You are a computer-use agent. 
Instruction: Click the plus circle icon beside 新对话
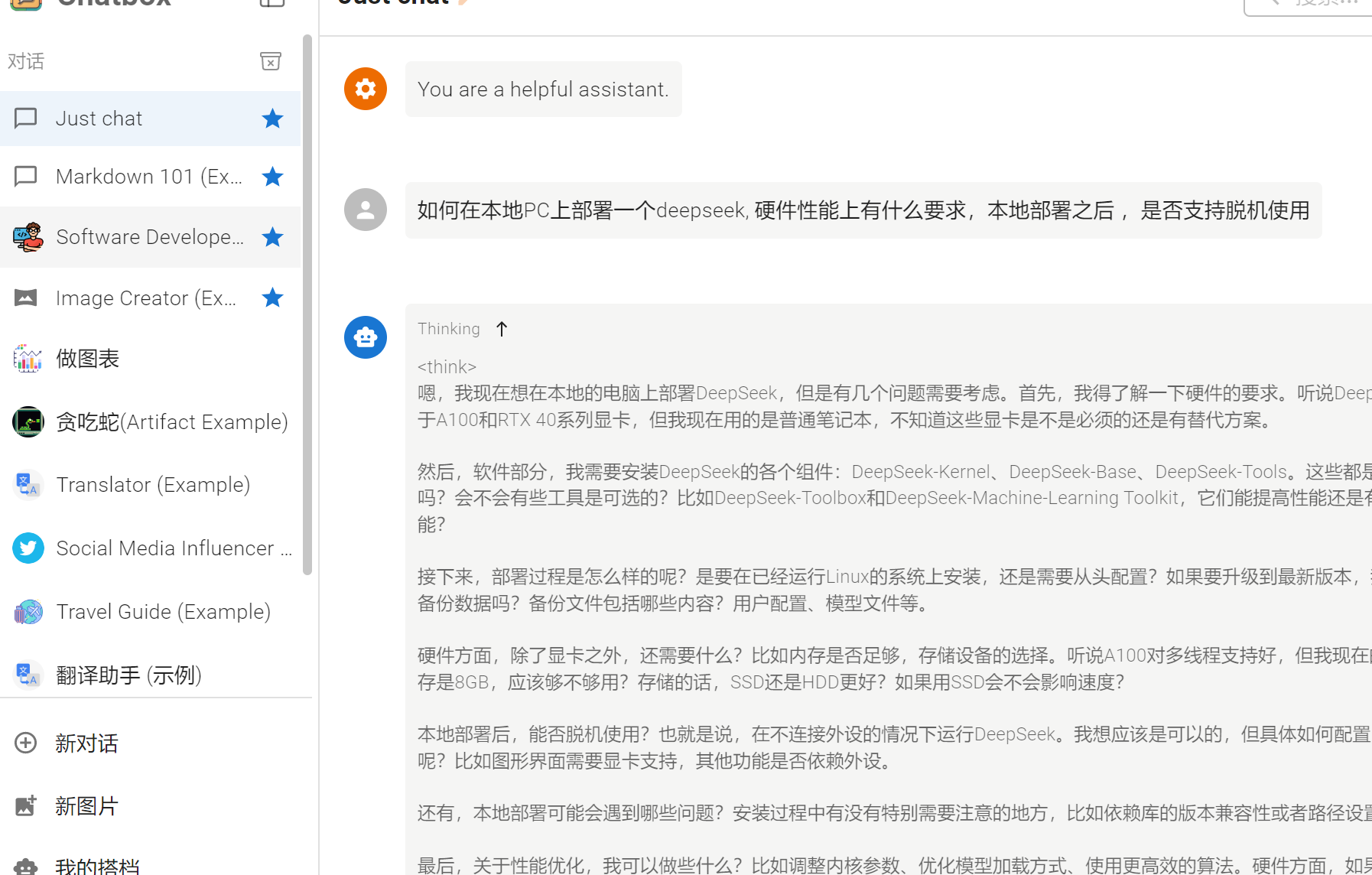[x=26, y=743]
